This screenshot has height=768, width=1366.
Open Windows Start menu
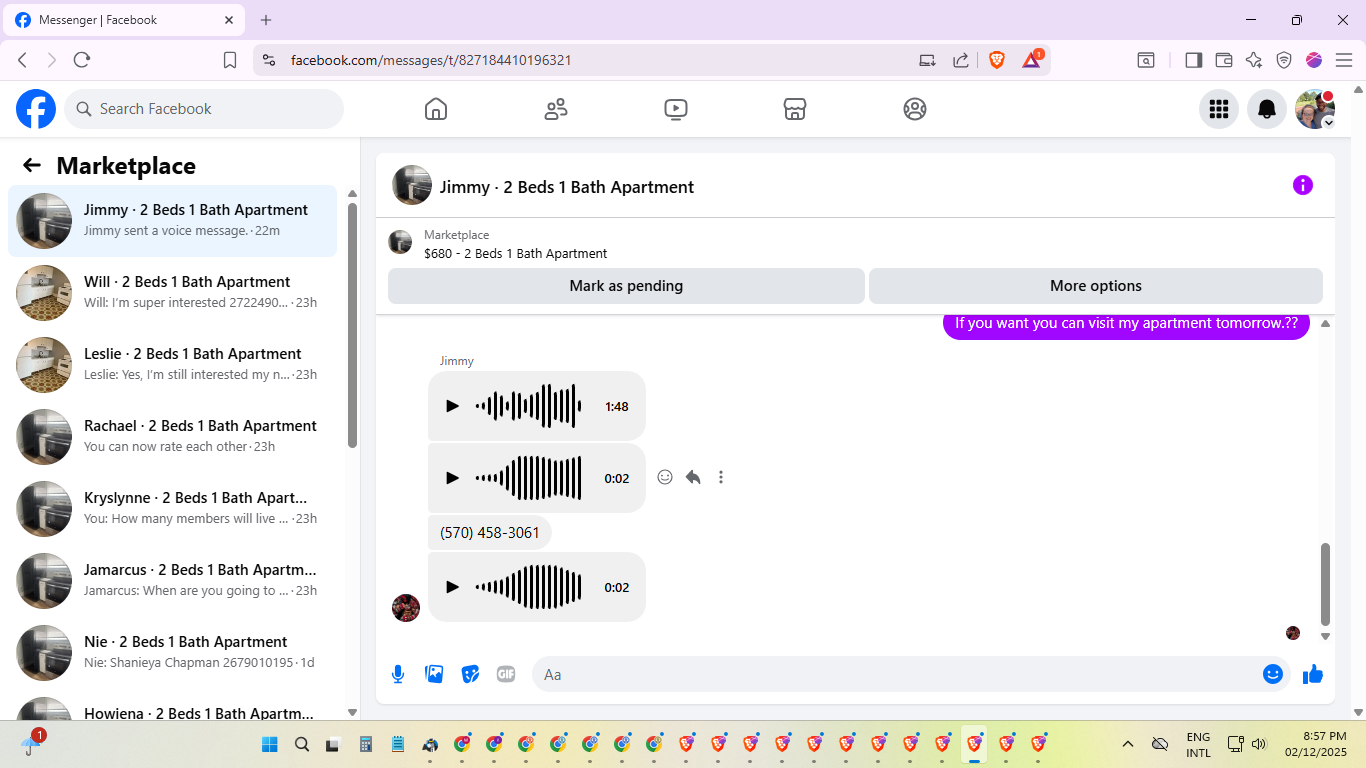(270, 744)
